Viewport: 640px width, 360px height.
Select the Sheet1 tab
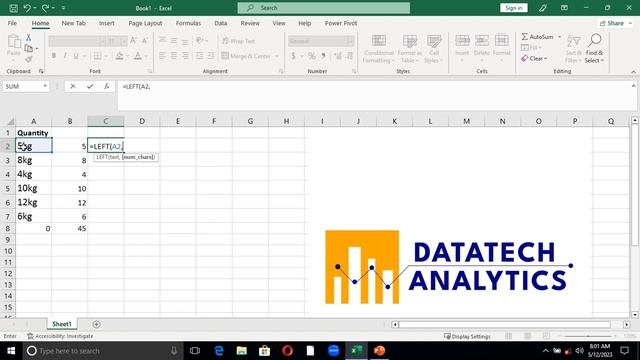[x=62, y=324]
